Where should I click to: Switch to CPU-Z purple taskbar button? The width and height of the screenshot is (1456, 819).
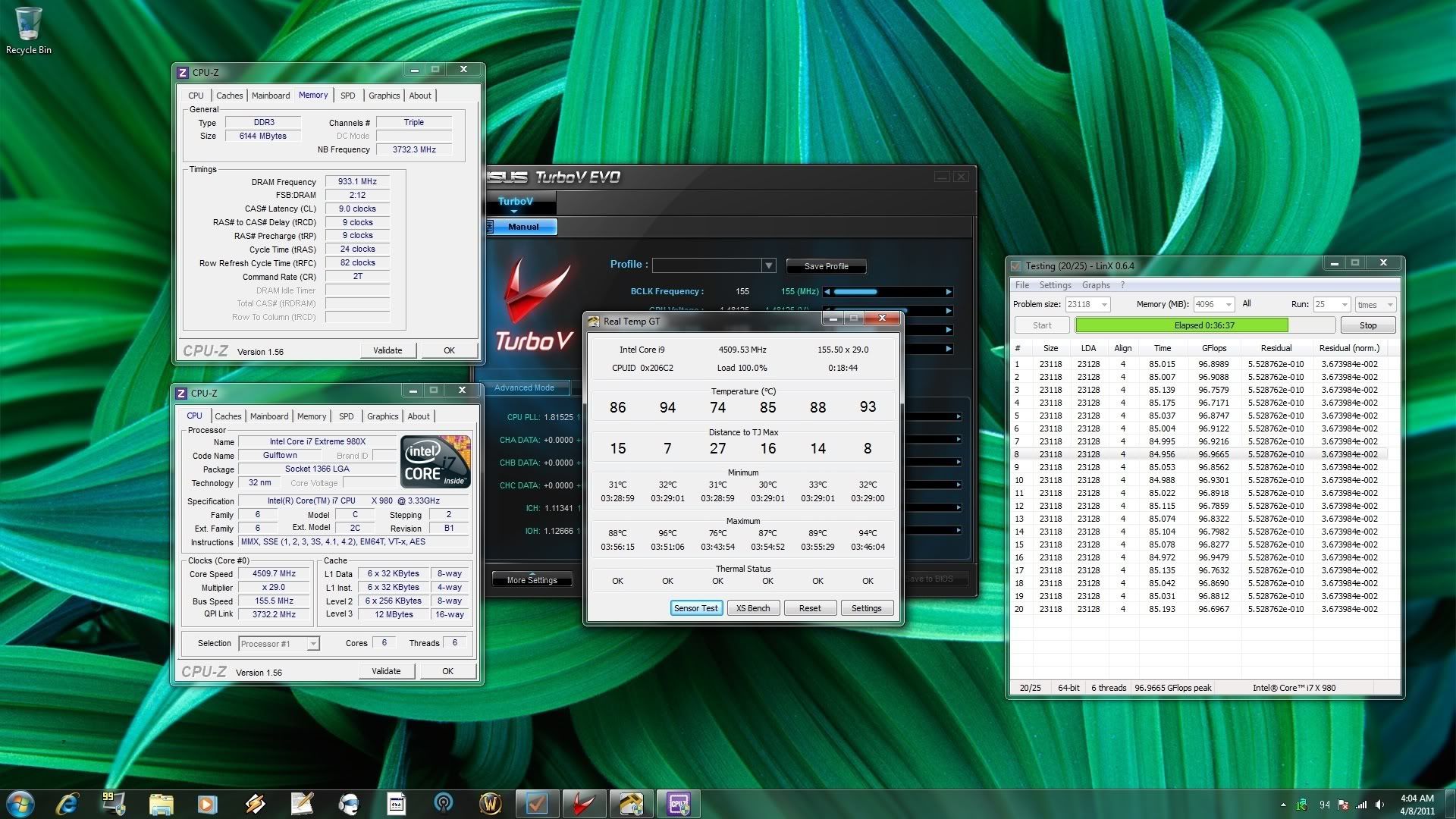pyautogui.click(x=678, y=804)
